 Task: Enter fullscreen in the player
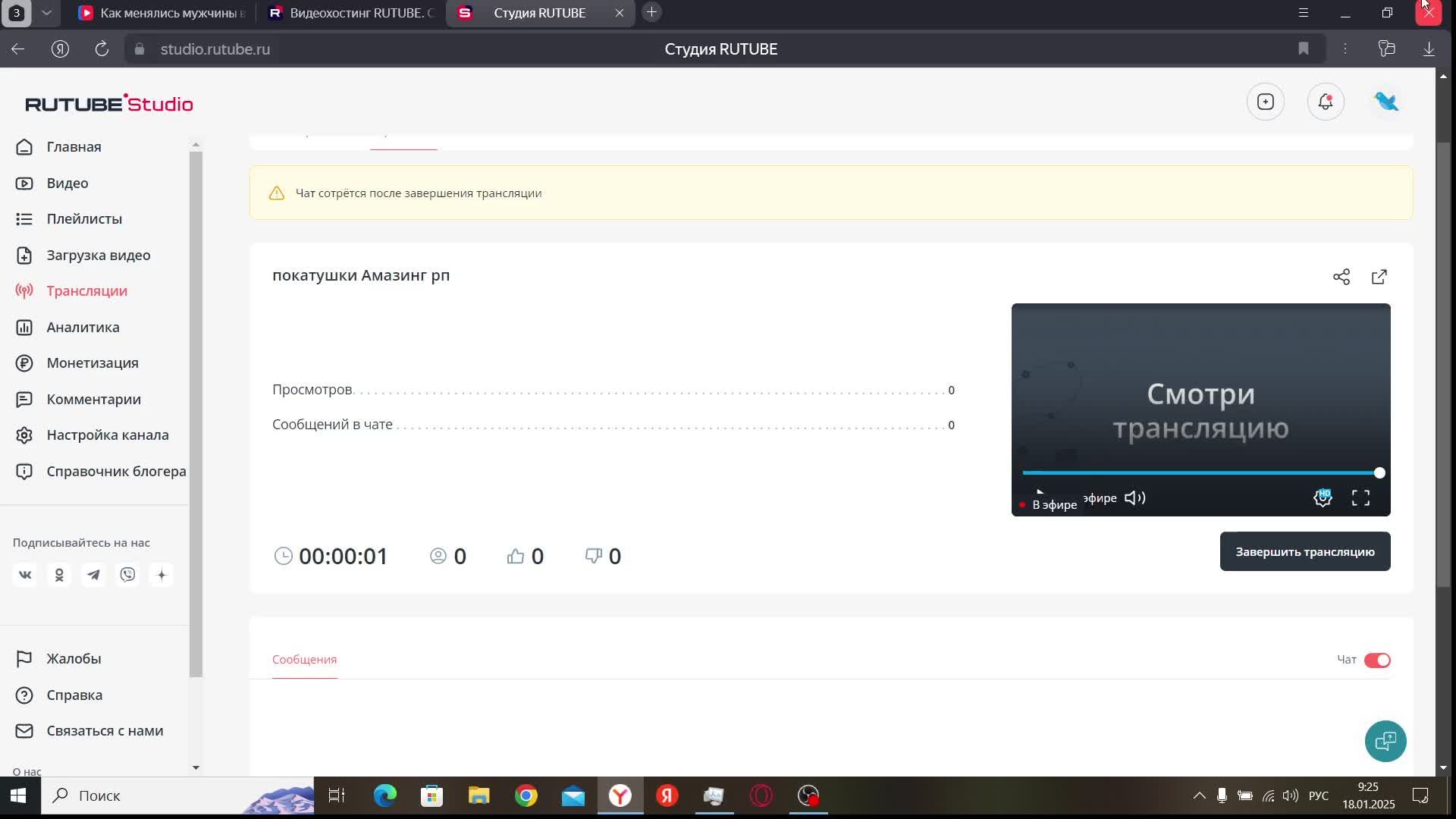pos(1360,498)
